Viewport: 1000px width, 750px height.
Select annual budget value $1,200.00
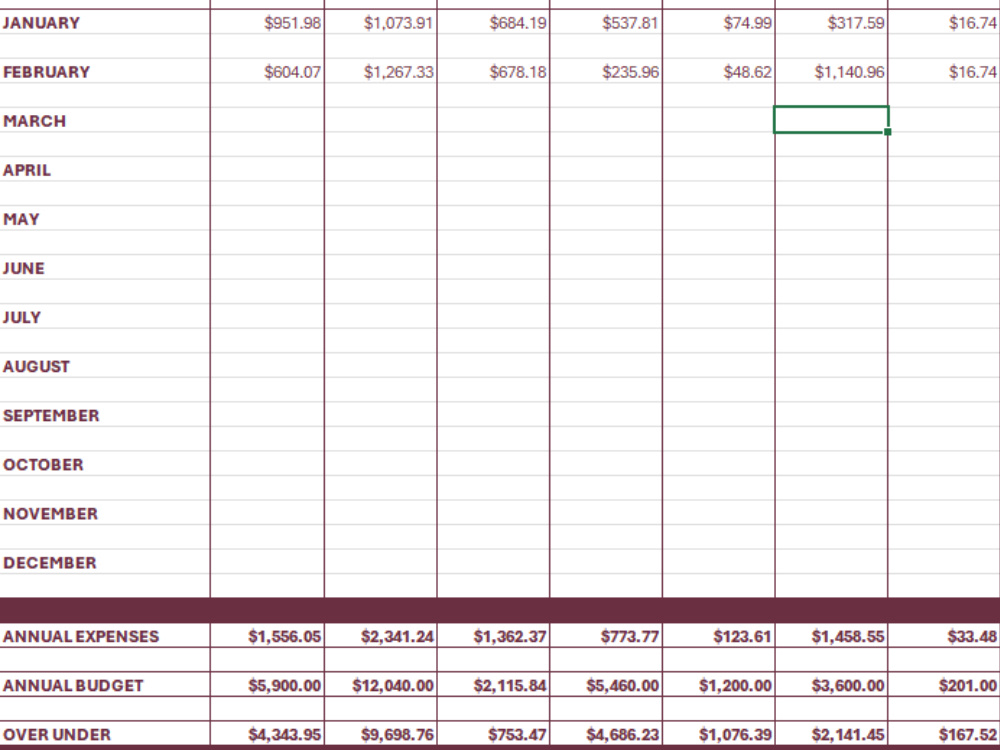[x=719, y=686]
